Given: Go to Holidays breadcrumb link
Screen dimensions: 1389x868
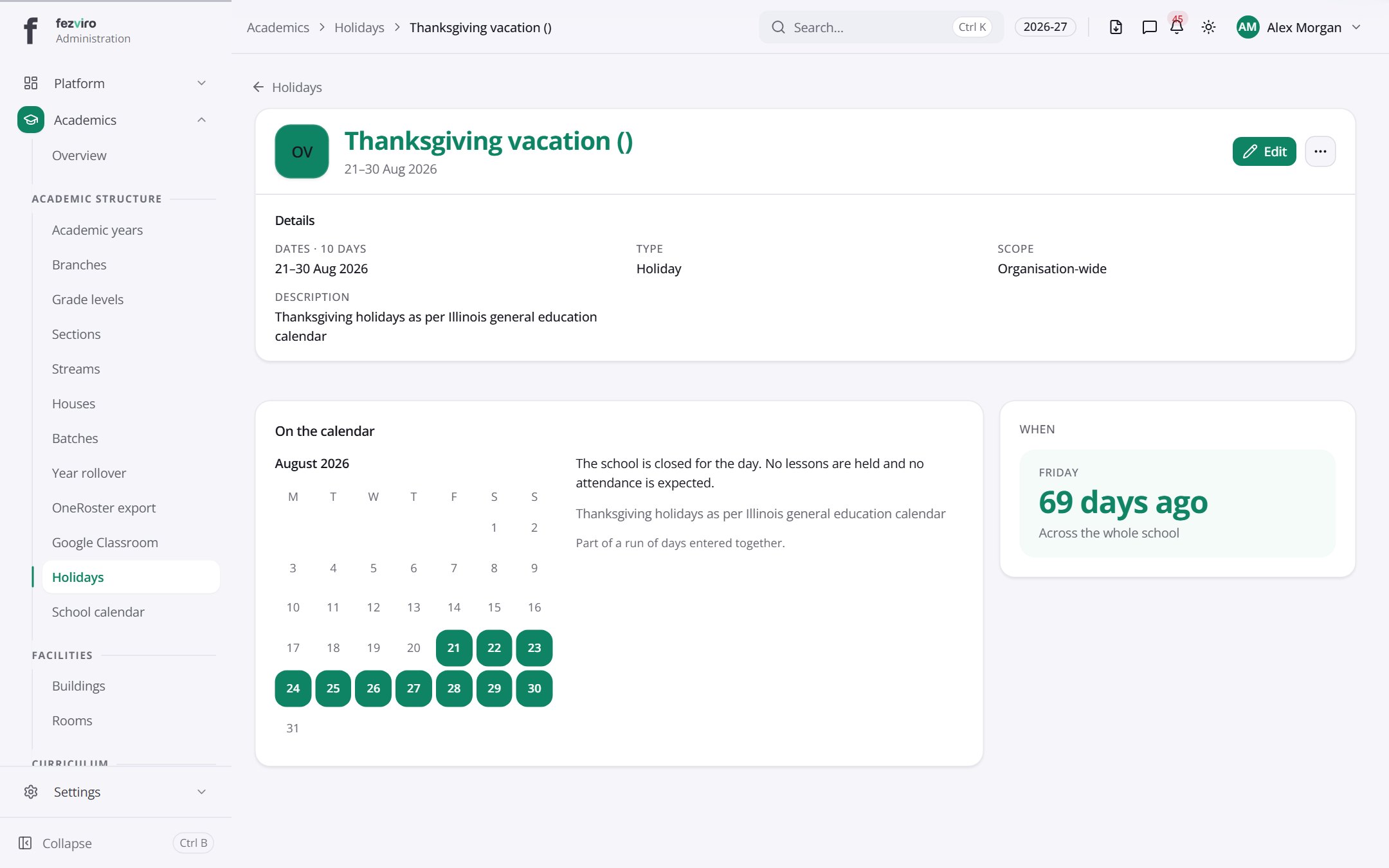Looking at the screenshot, I should click(x=359, y=27).
